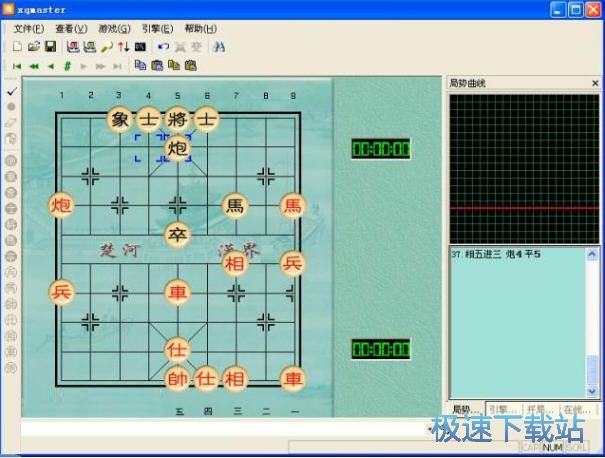The height and width of the screenshot is (458, 605).
Task: Open the 文件(F) menu
Action: [28, 29]
